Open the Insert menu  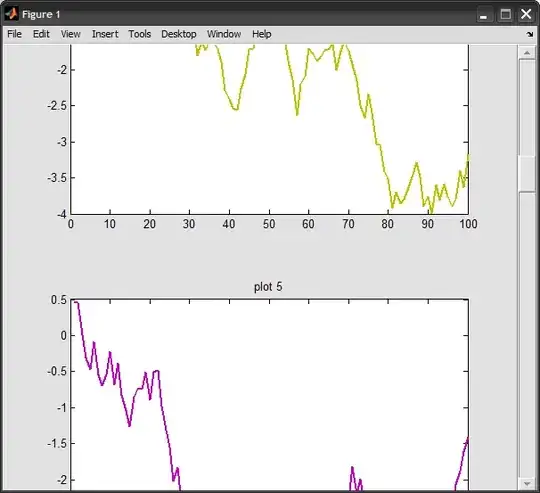(x=105, y=34)
